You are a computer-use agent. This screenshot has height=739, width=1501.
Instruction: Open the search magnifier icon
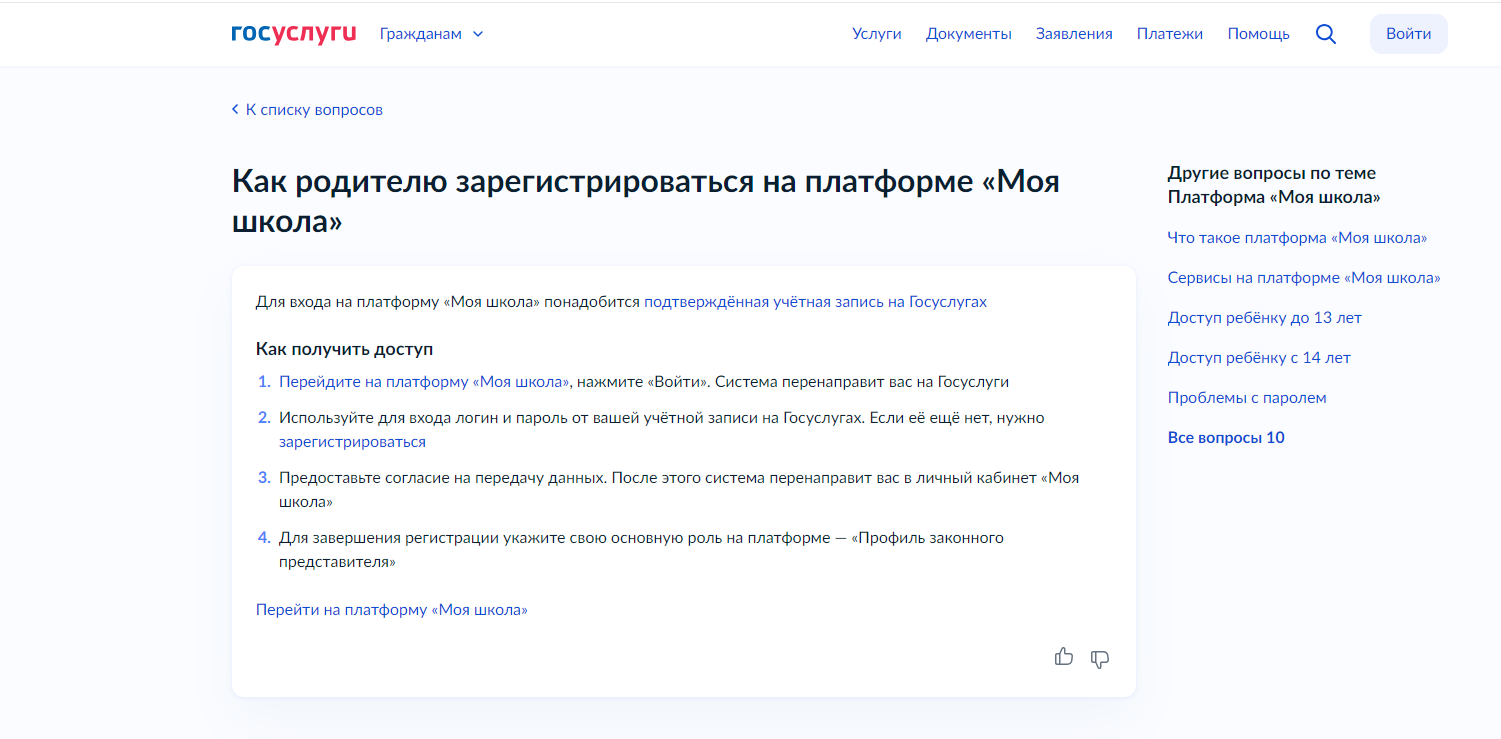1326,34
